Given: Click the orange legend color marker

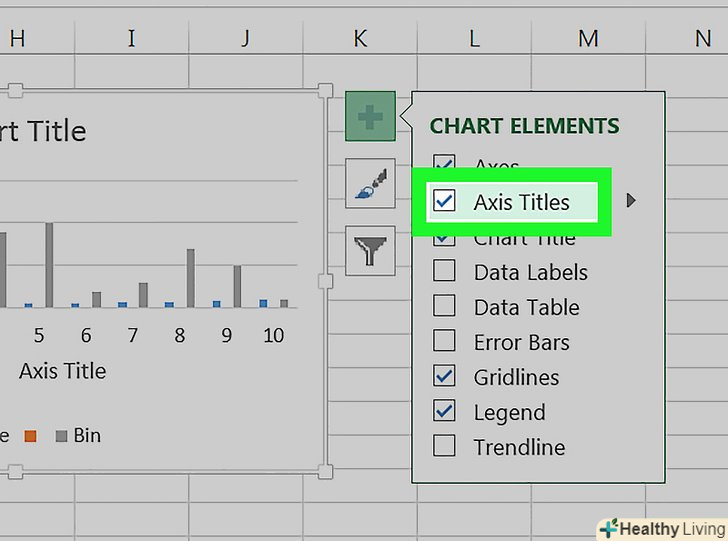Looking at the screenshot, I should tap(31, 436).
